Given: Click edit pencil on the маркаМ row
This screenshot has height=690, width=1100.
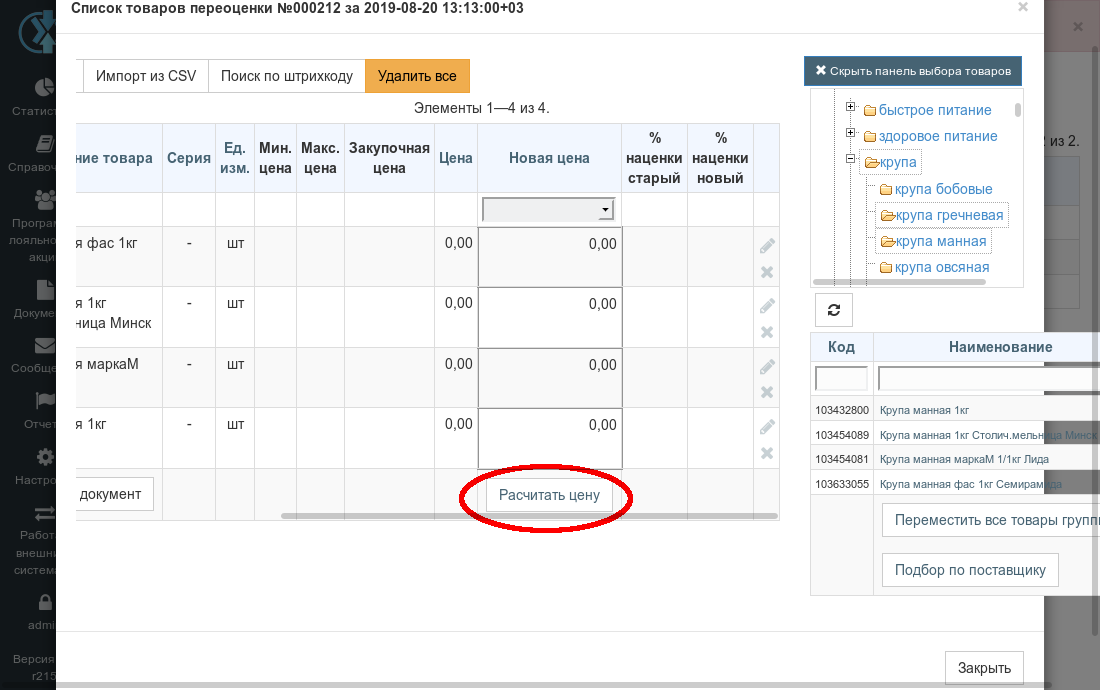Looking at the screenshot, I should pyautogui.click(x=767, y=367).
